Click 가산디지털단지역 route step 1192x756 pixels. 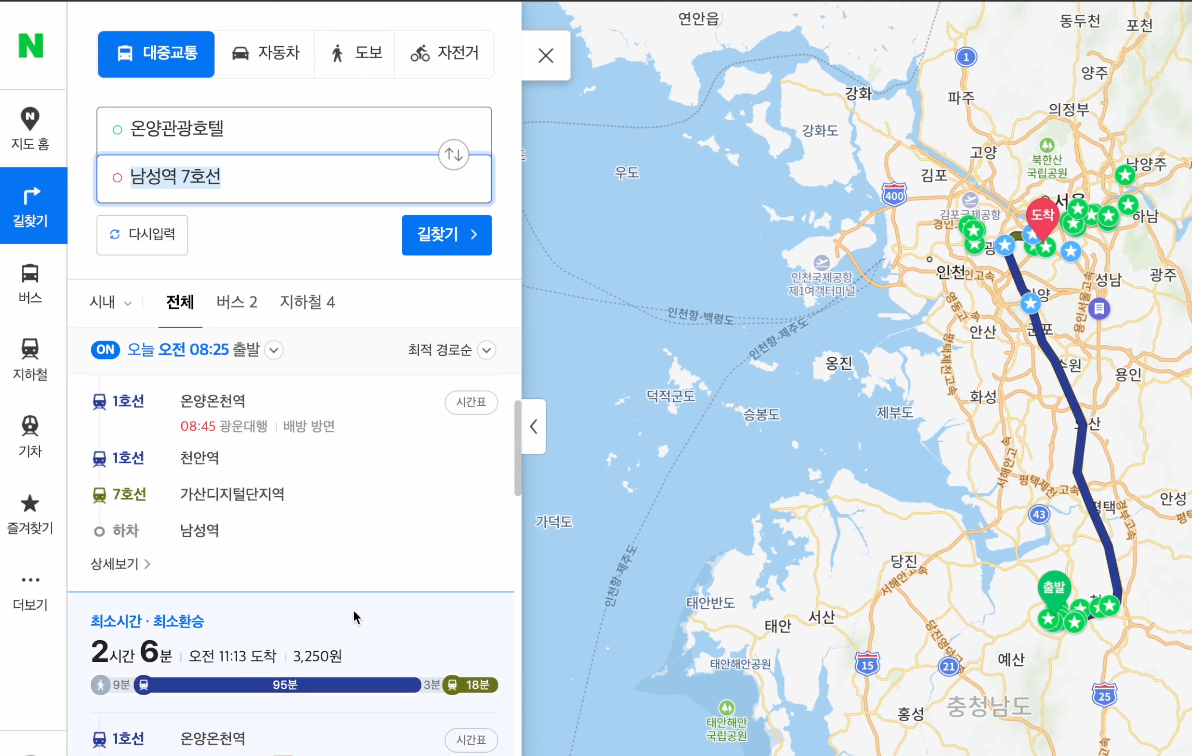tap(232, 494)
